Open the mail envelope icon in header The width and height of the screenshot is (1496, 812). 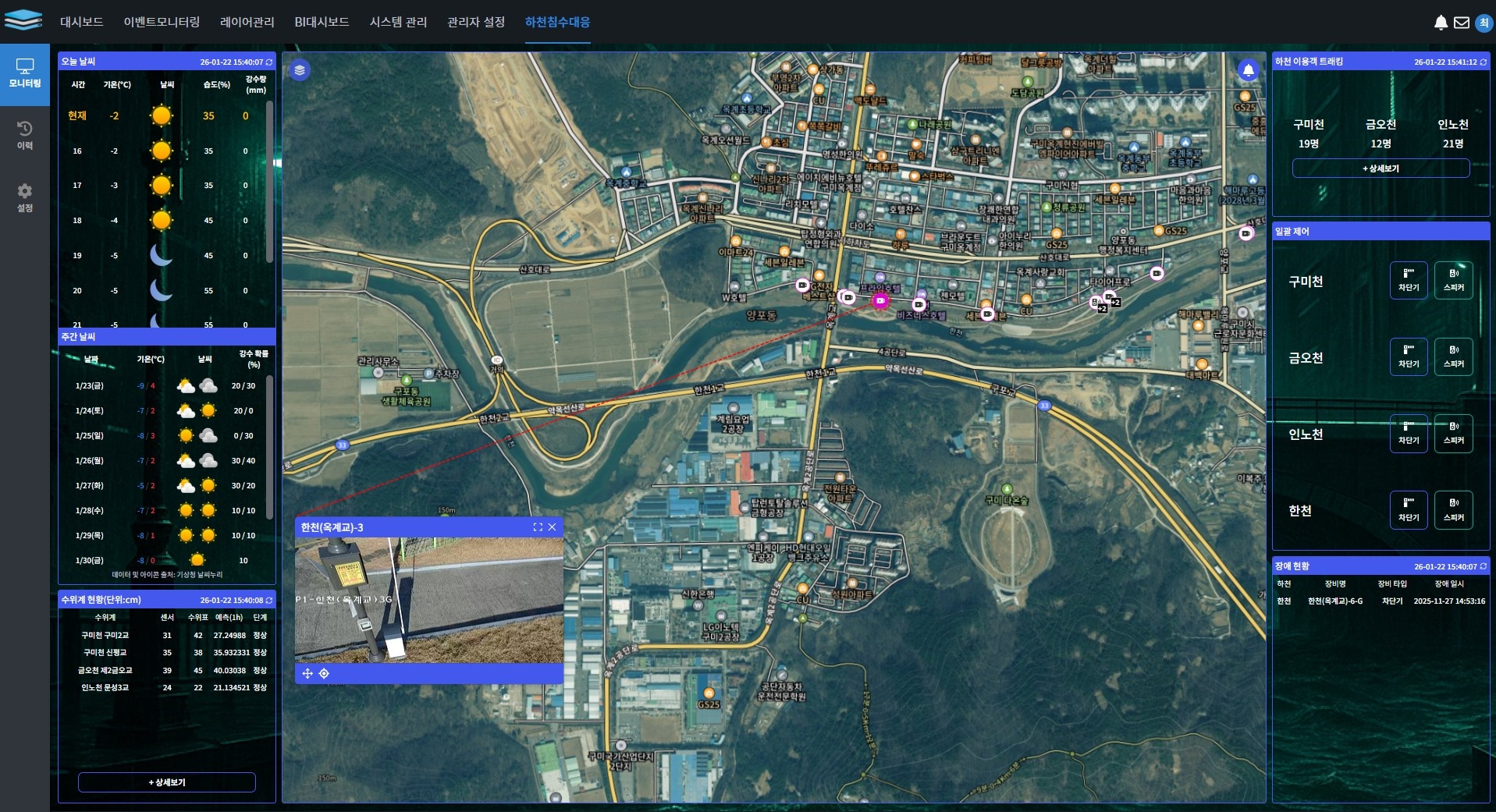coord(1462,23)
